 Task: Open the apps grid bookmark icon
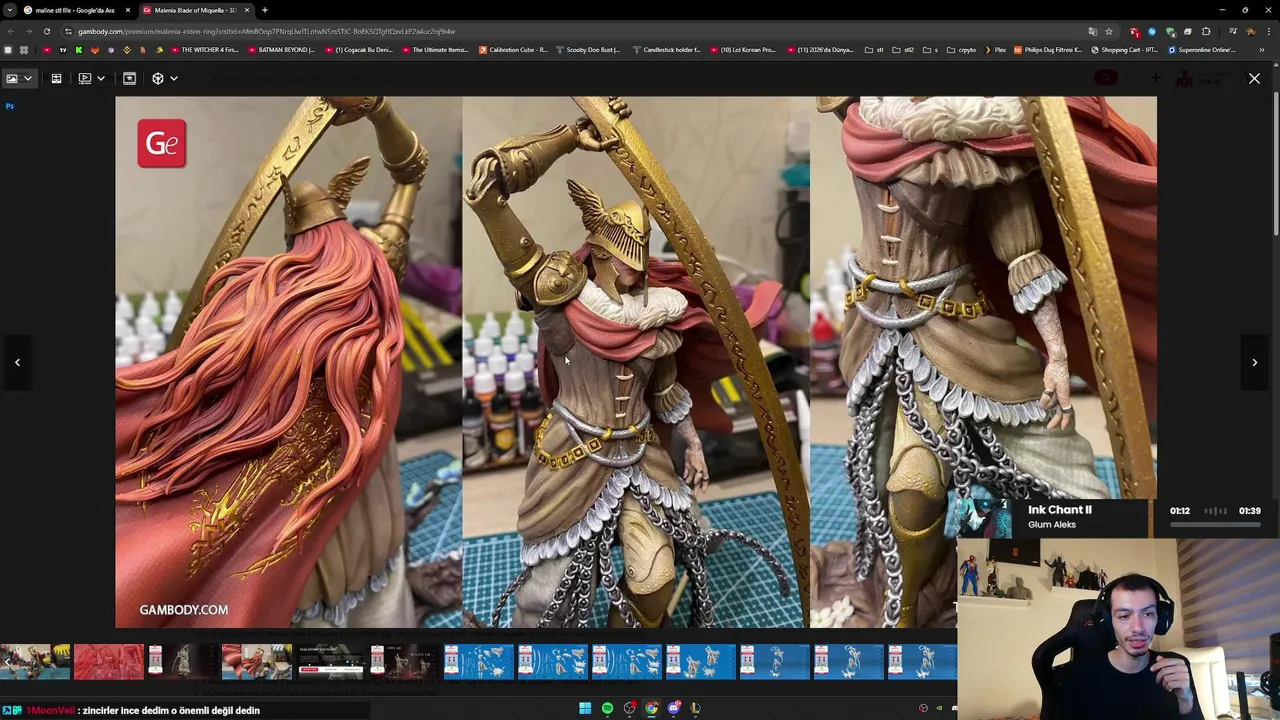click(x=24, y=50)
